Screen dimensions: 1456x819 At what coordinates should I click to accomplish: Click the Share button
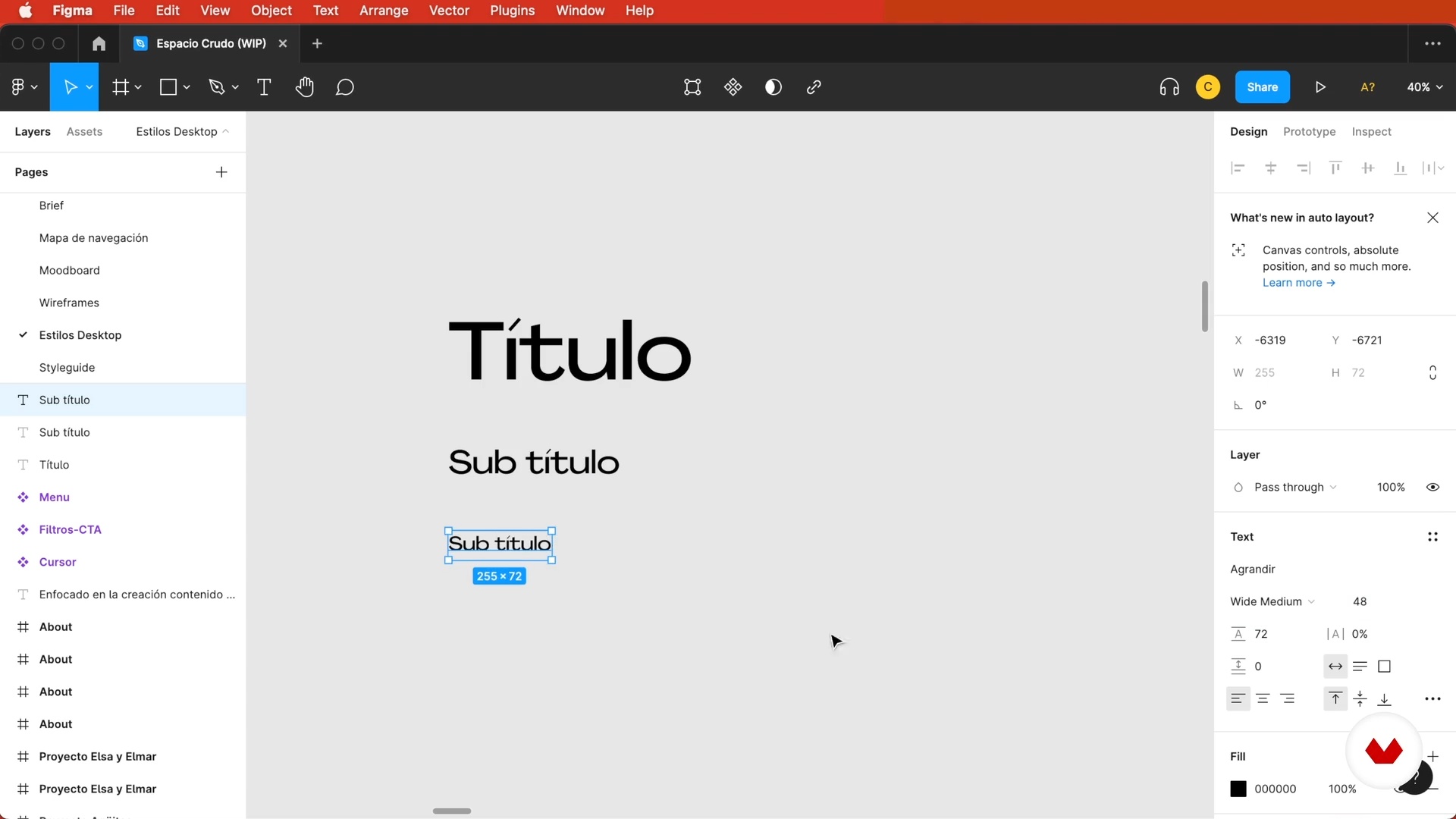[1263, 87]
